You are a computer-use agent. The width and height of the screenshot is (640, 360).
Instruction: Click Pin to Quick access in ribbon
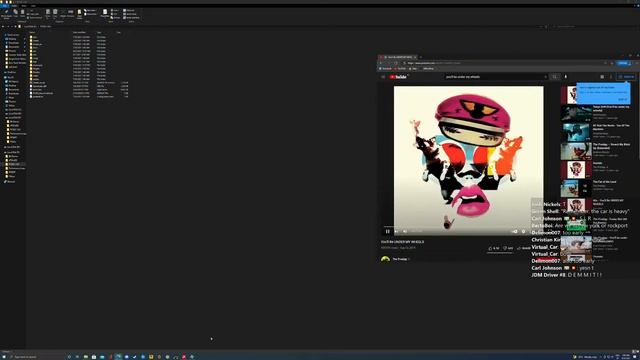[x=7, y=14]
